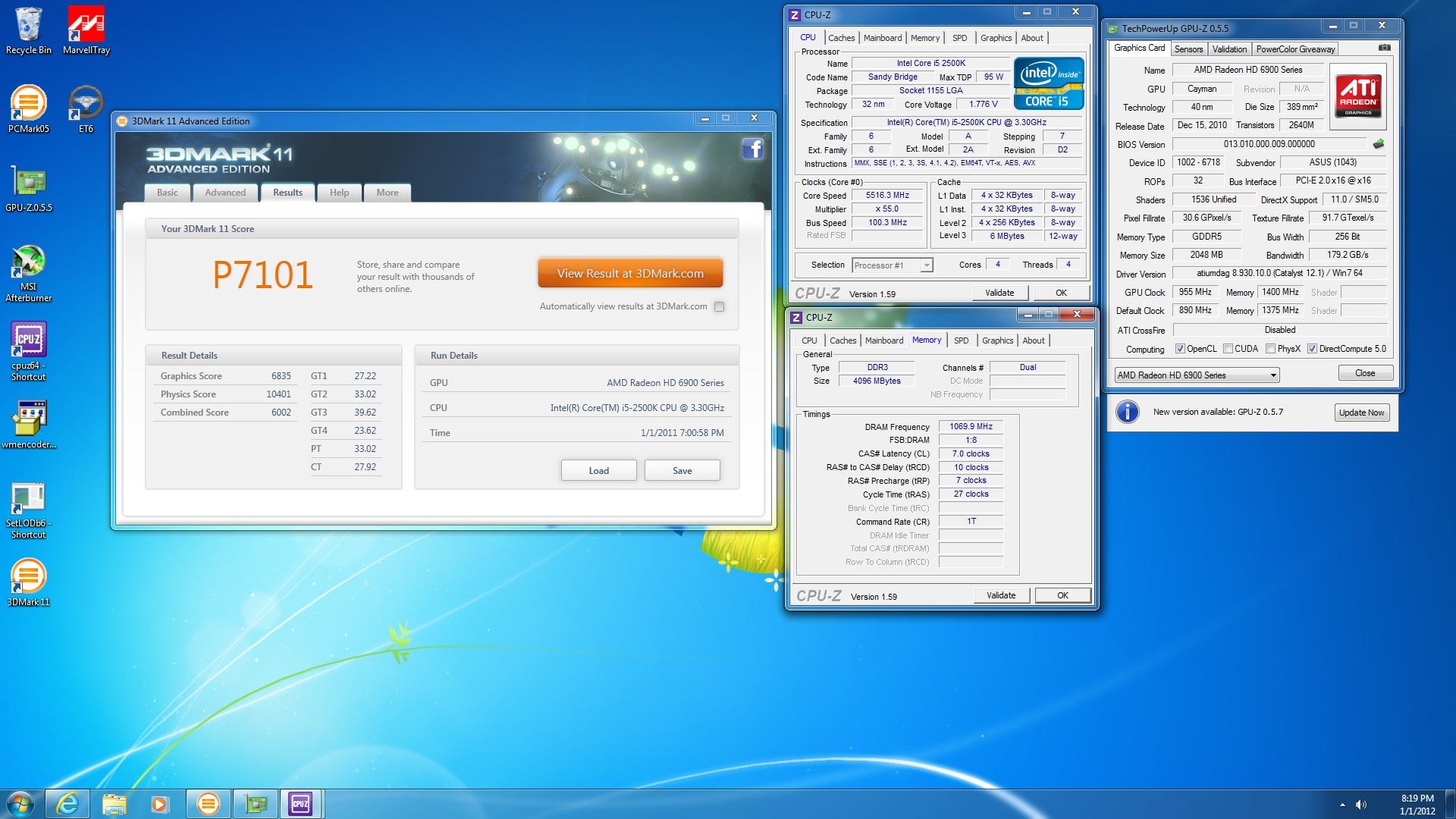Click the volume speaker tray icon
The width and height of the screenshot is (1456, 819).
click(x=1361, y=805)
